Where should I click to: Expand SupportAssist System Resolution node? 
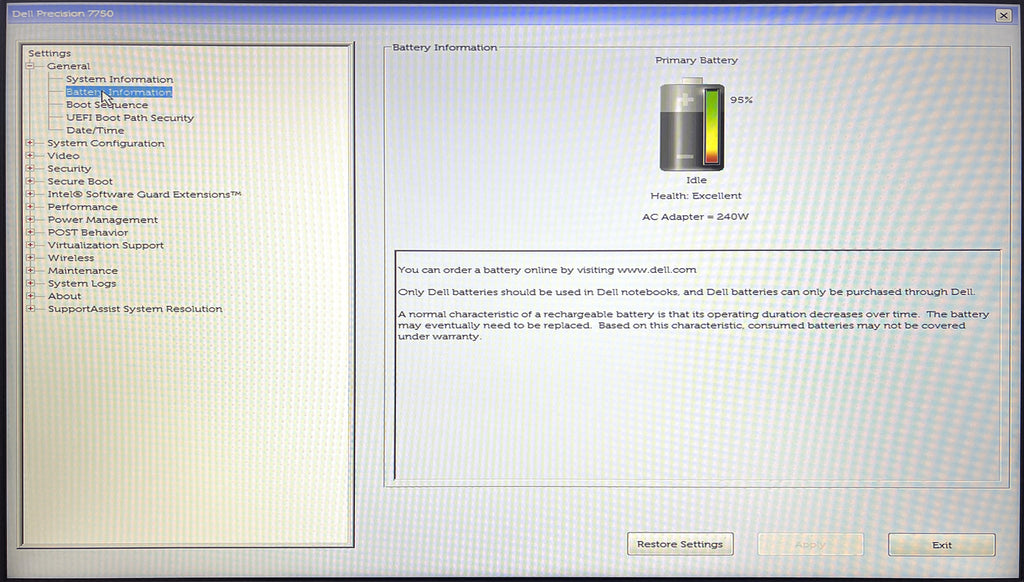click(x=29, y=308)
